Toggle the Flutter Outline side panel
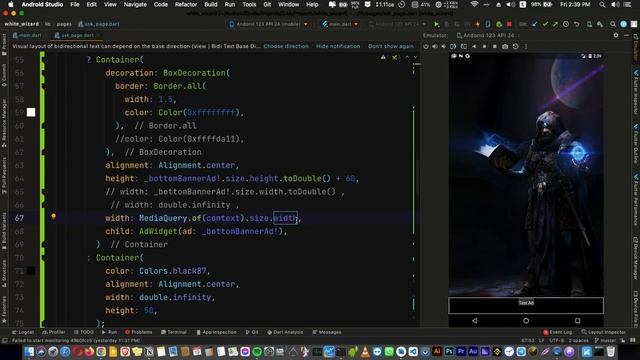The height and width of the screenshot is (360, 640). (x=636, y=143)
